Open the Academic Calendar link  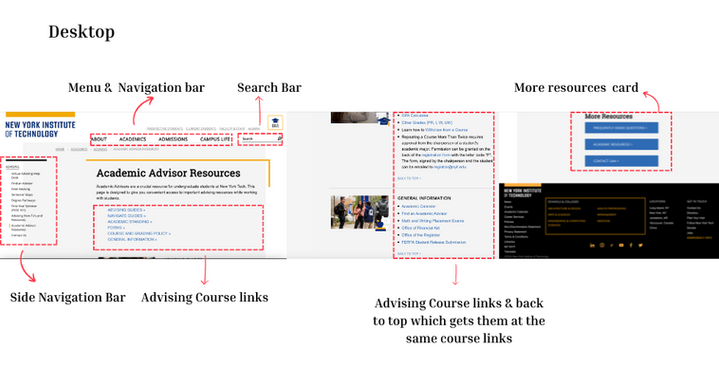419,206
